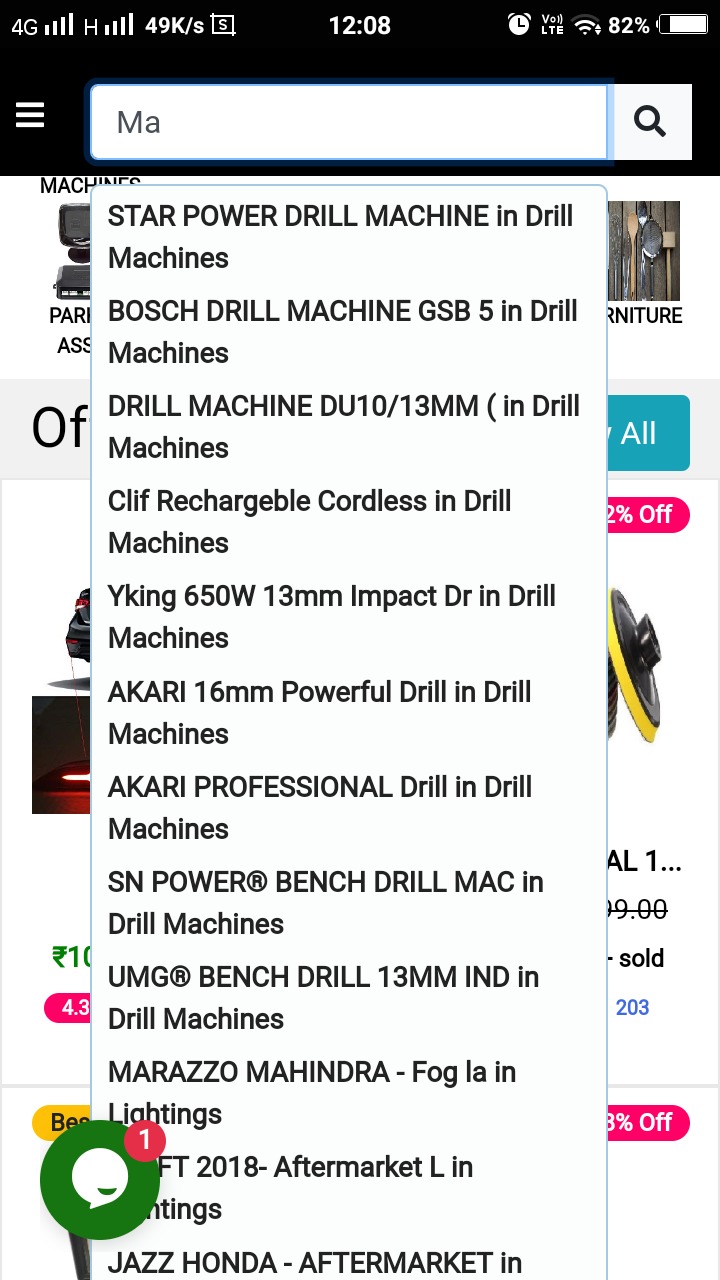Viewport: 720px width, 1280px height.
Task: Choose Yking 650W 13mm Impact suggestion
Action: [331, 617]
